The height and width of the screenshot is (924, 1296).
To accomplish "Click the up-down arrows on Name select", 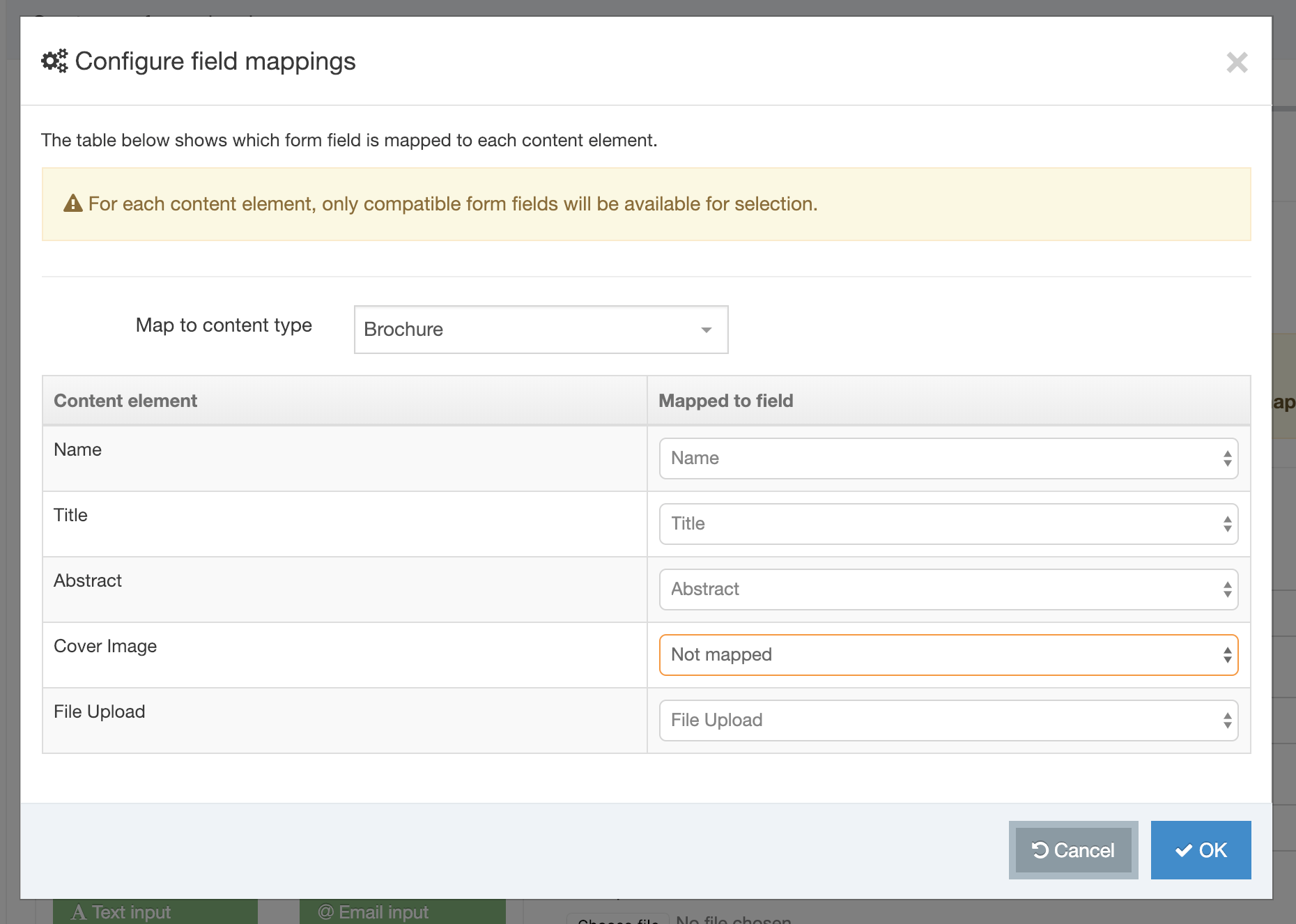I will click(1227, 459).
